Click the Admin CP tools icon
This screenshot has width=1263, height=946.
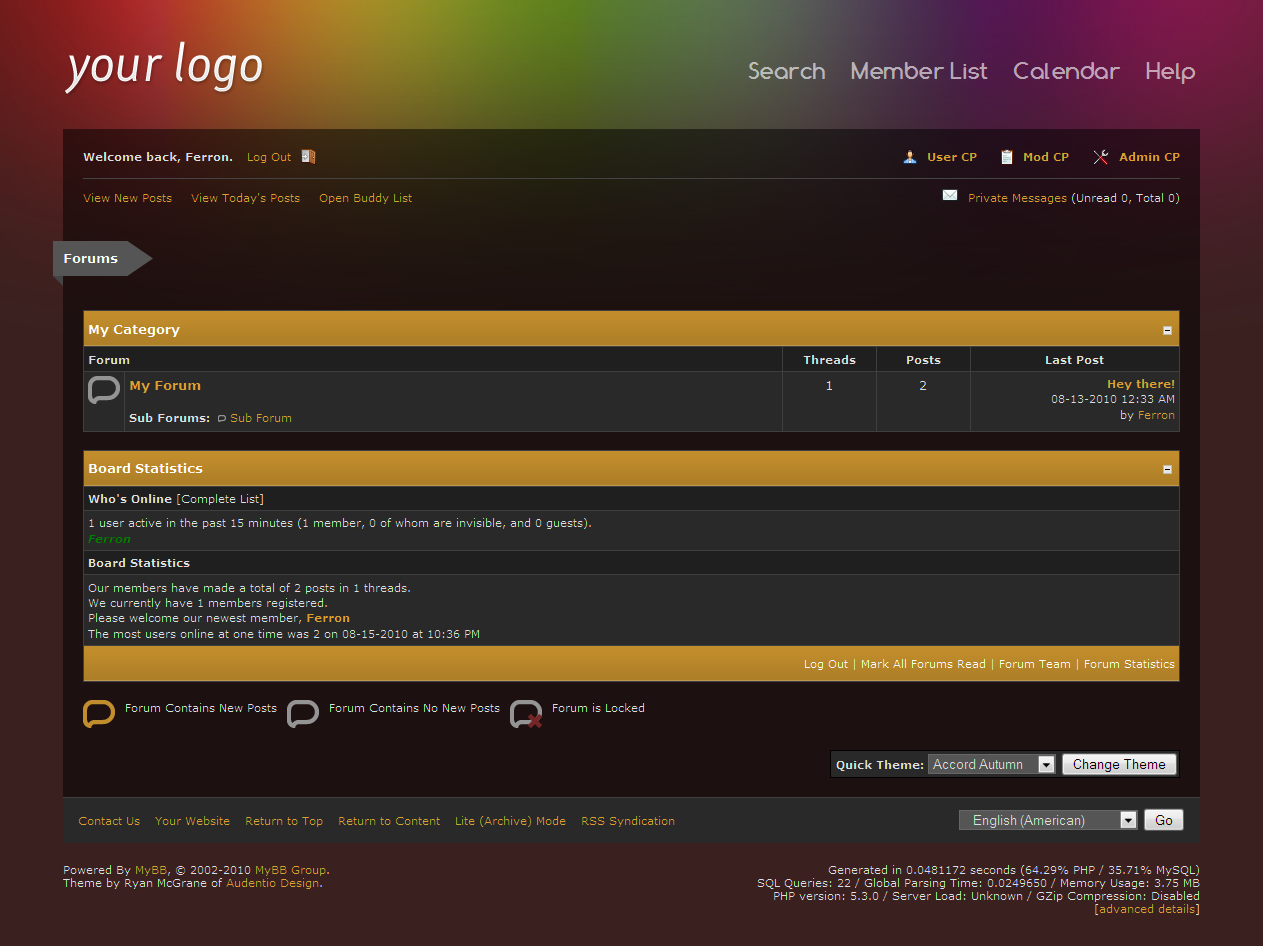pyautogui.click(x=1101, y=157)
